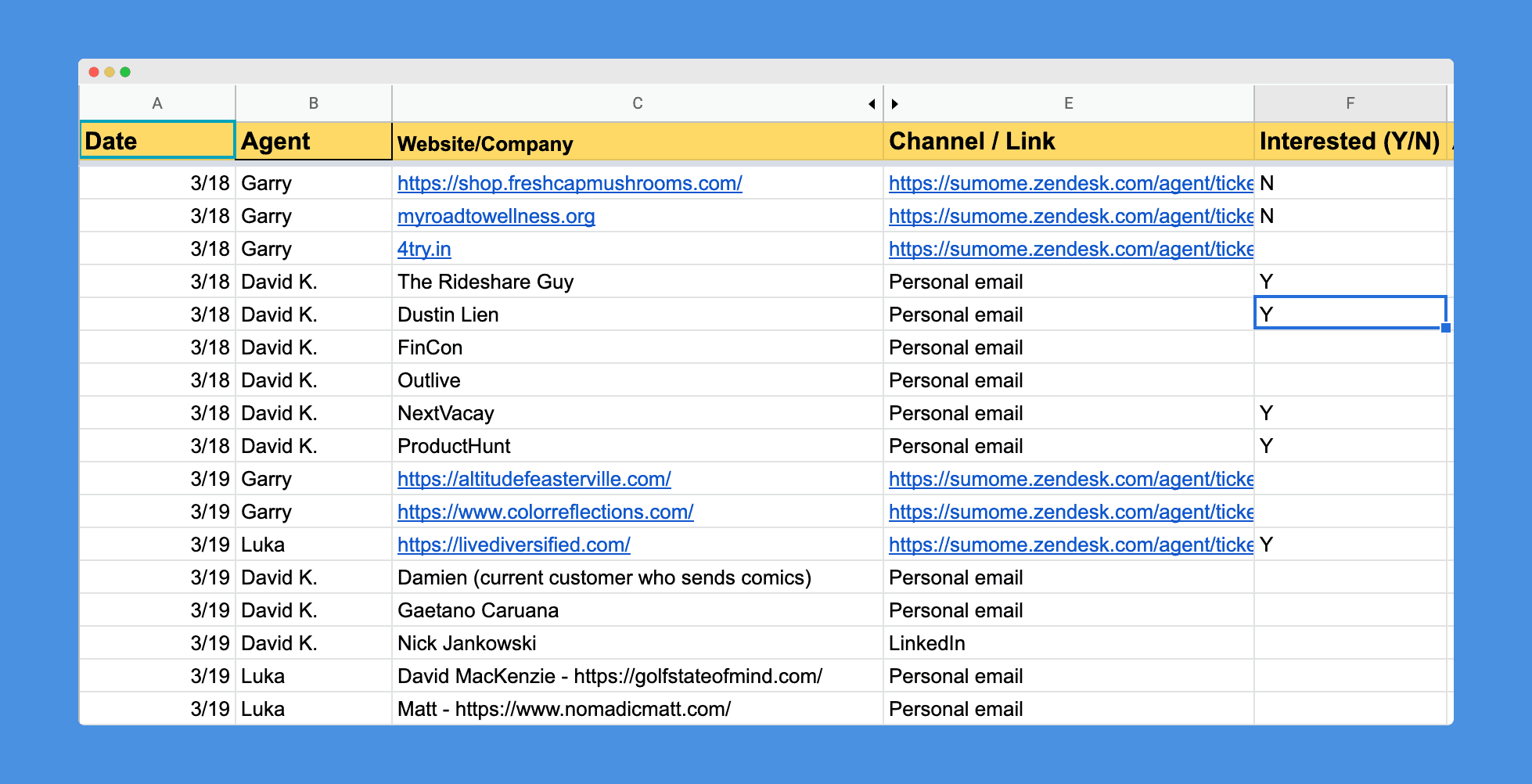
Task: Click the left hidden-column arrow beside column C
Action: pyautogui.click(x=872, y=104)
